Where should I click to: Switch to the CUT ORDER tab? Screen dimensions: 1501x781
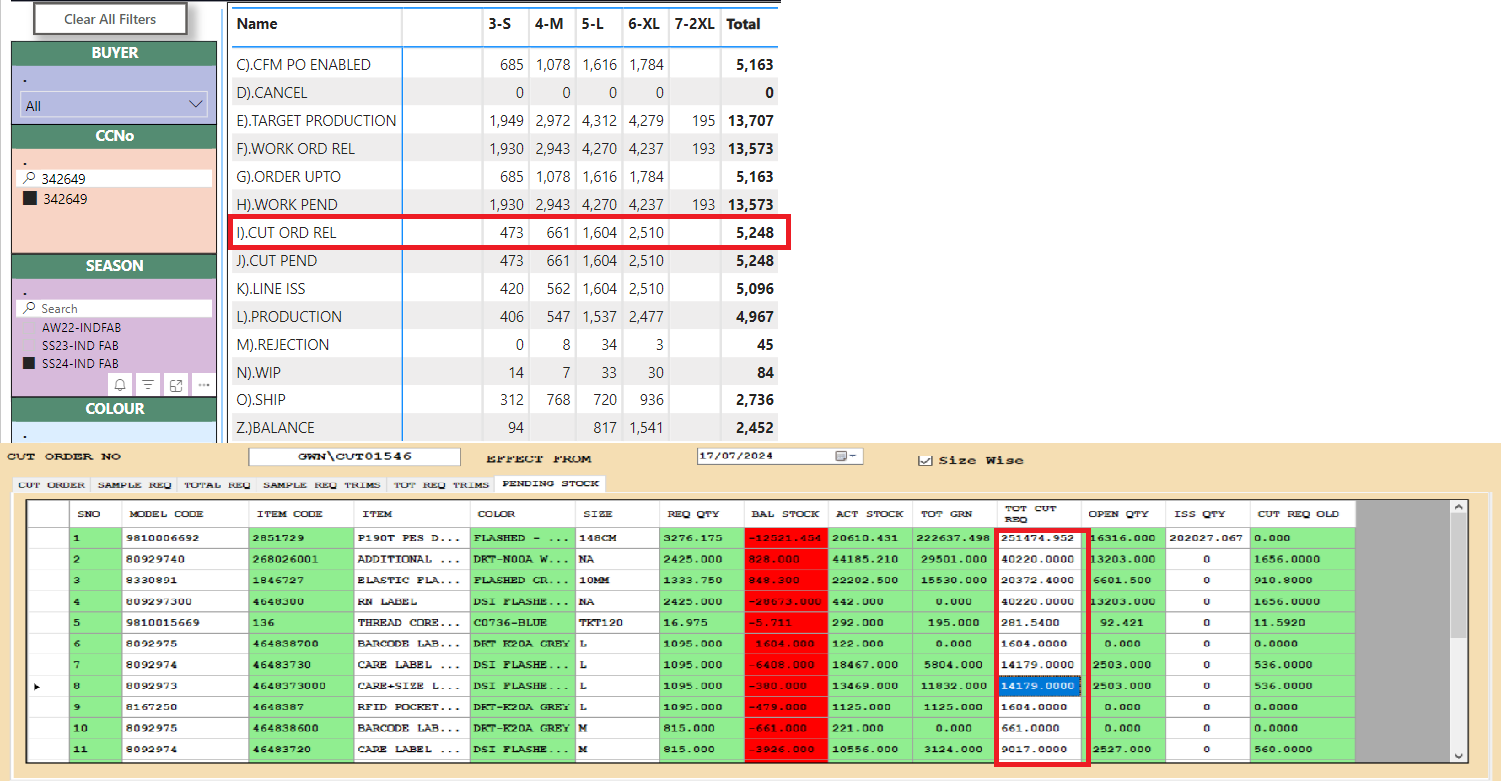(x=52, y=484)
